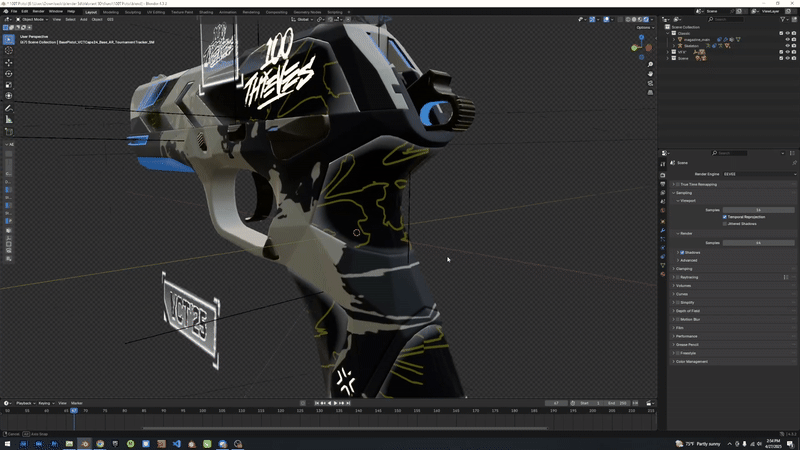
Task: Click the outliner search field
Action: click(726, 19)
